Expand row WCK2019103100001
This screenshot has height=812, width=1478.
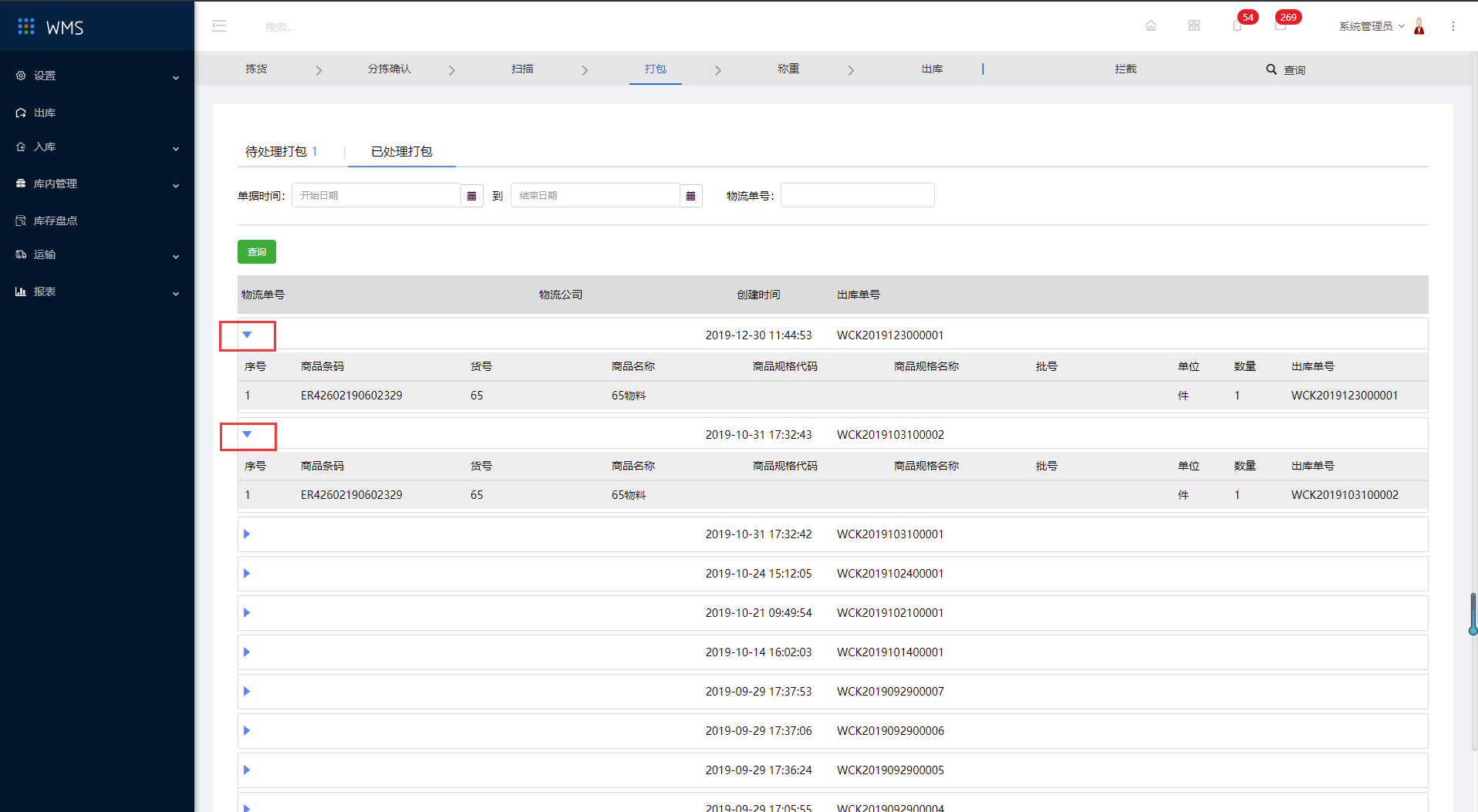click(x=247, y=534)
